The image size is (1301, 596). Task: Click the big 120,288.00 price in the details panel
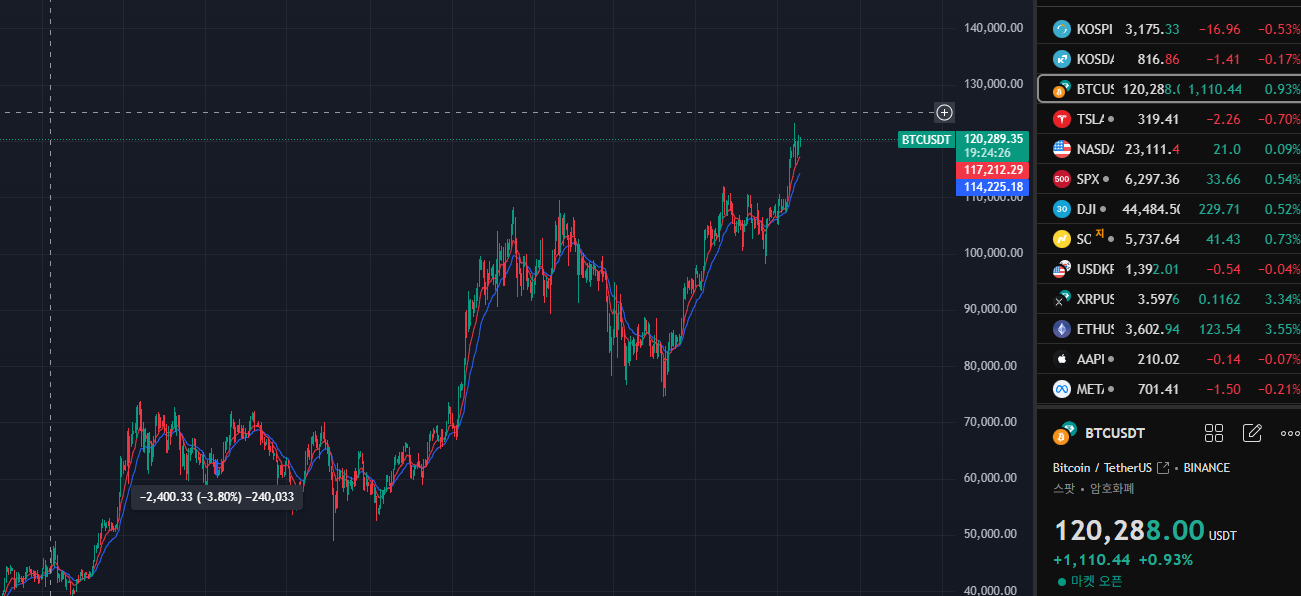(x=1128, y=531)
